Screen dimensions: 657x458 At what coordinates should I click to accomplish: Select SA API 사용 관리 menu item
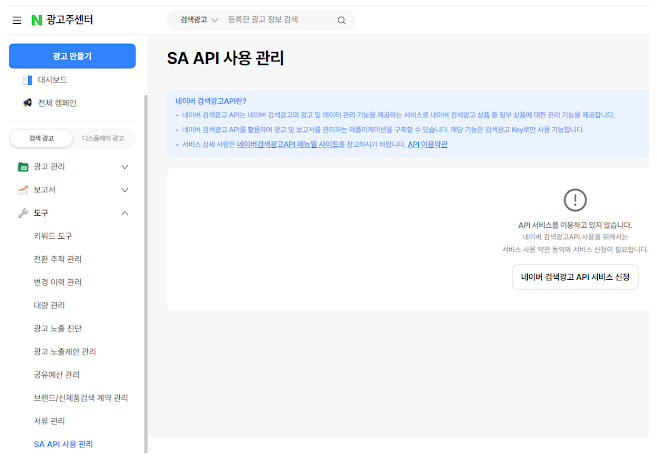63,444
